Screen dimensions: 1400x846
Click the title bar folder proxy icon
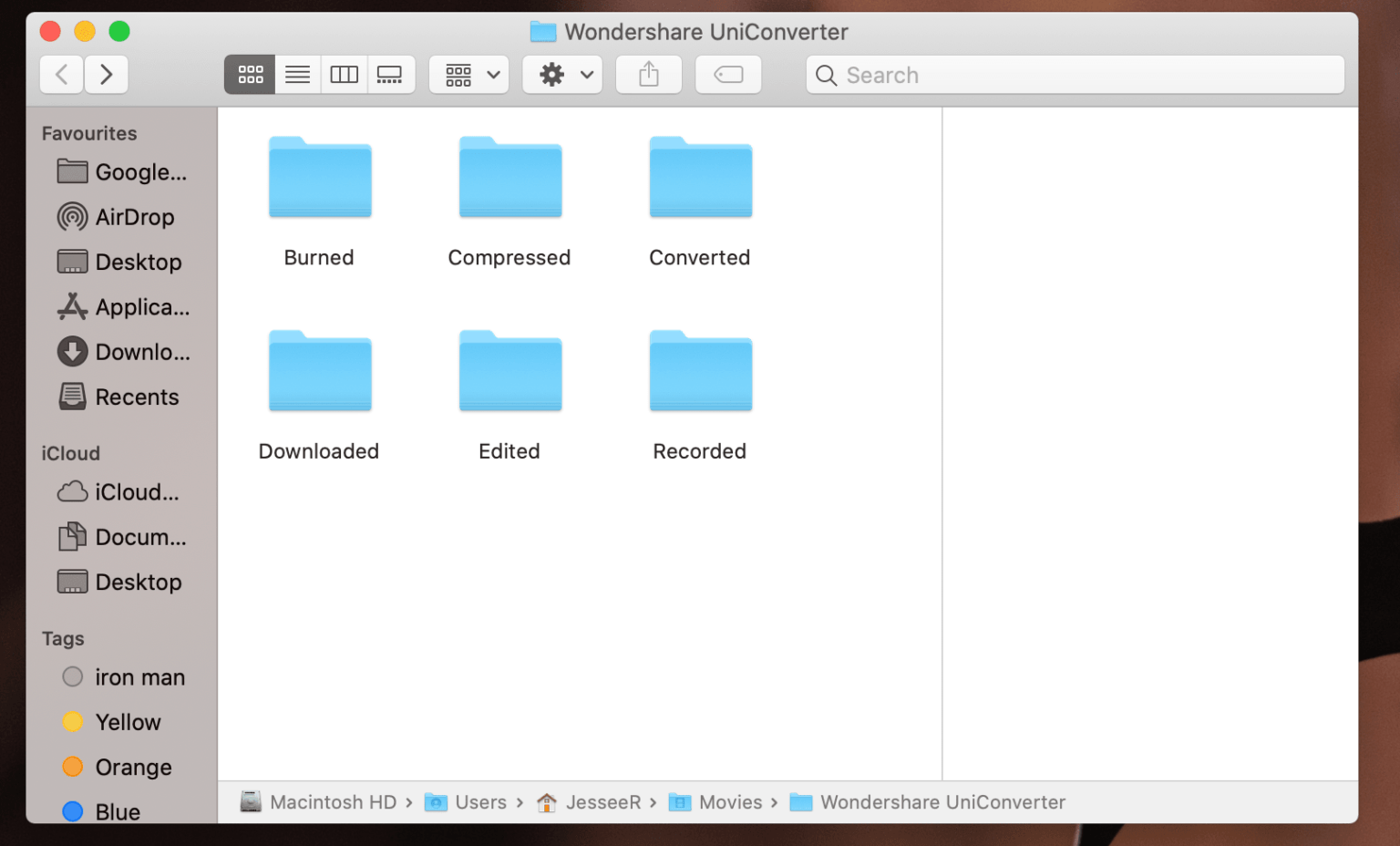pos(543,32)
